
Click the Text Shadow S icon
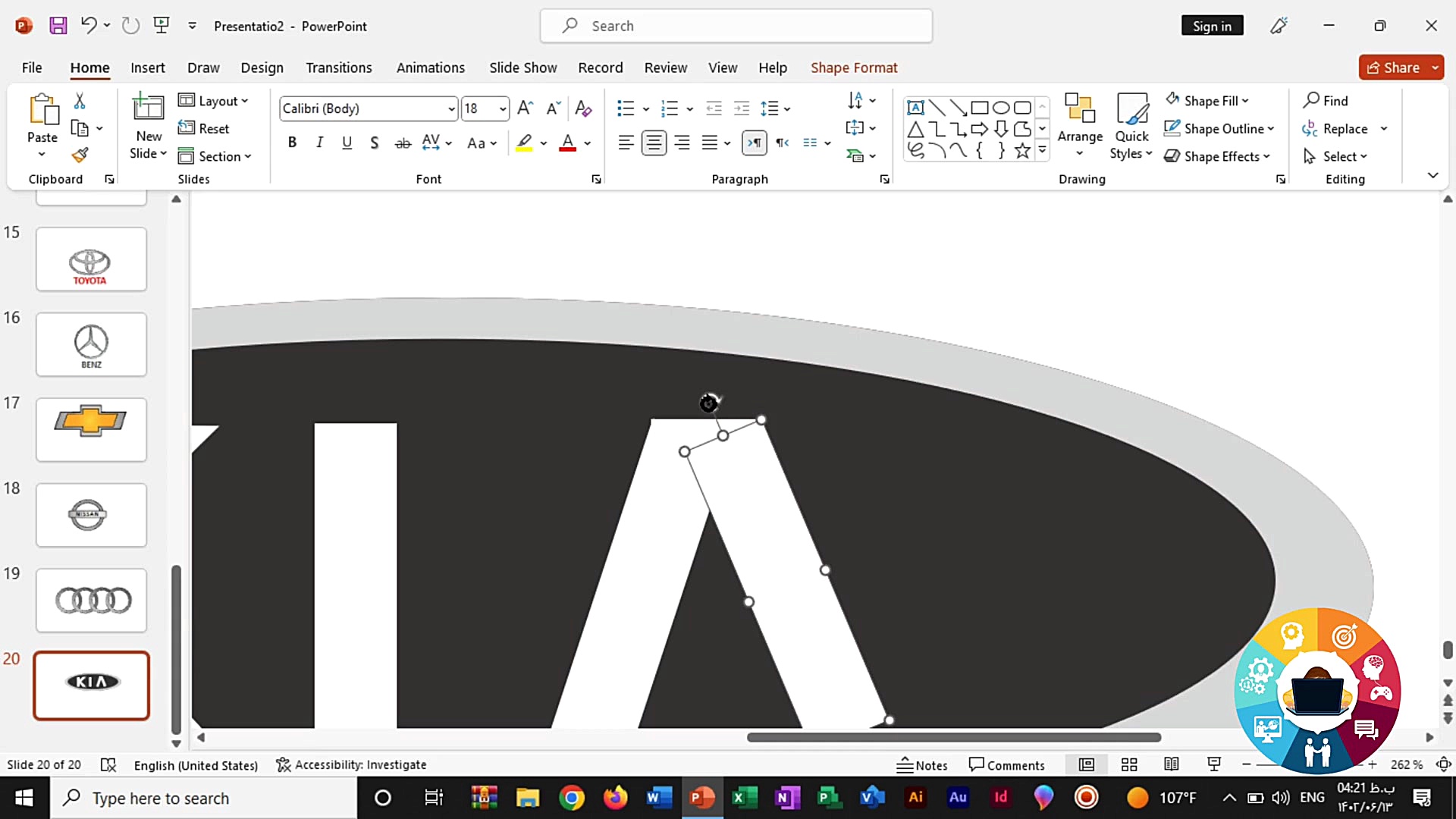[374, 143]
